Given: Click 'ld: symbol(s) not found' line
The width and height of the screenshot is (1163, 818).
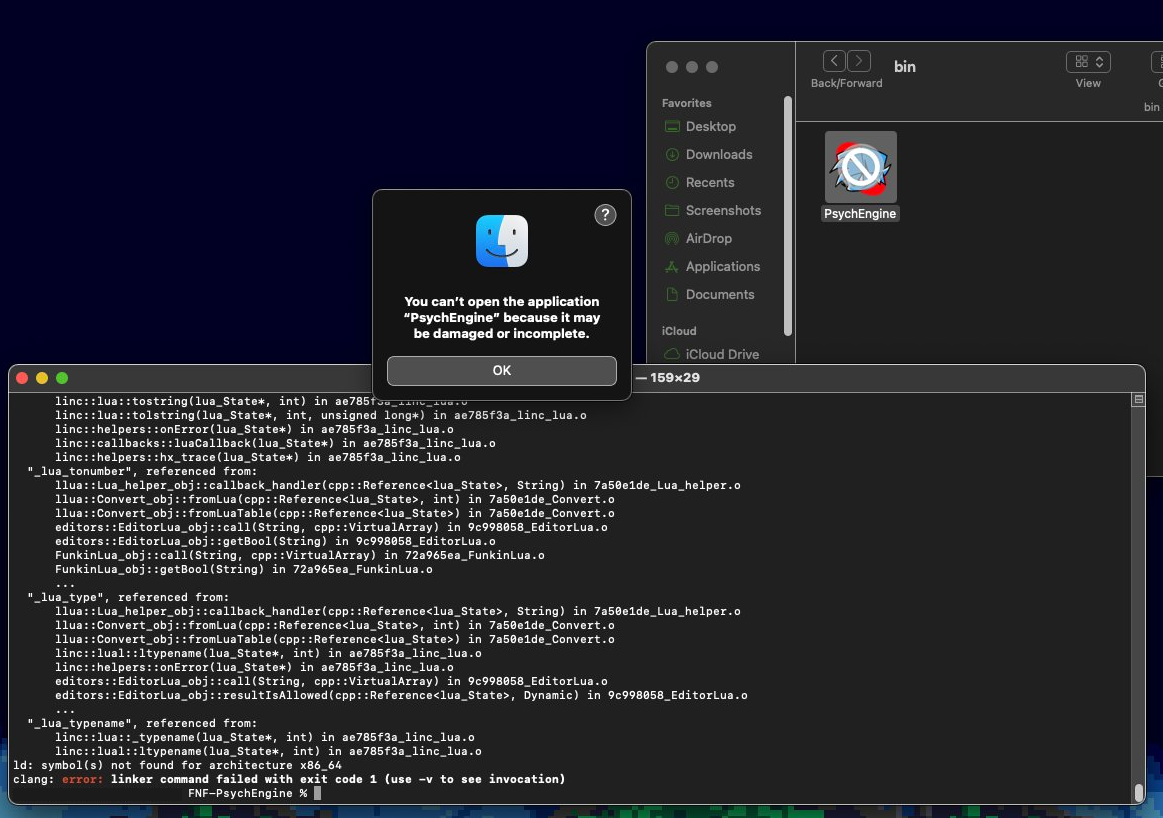Looking at the screenshot, I should [x=177, y=765].
